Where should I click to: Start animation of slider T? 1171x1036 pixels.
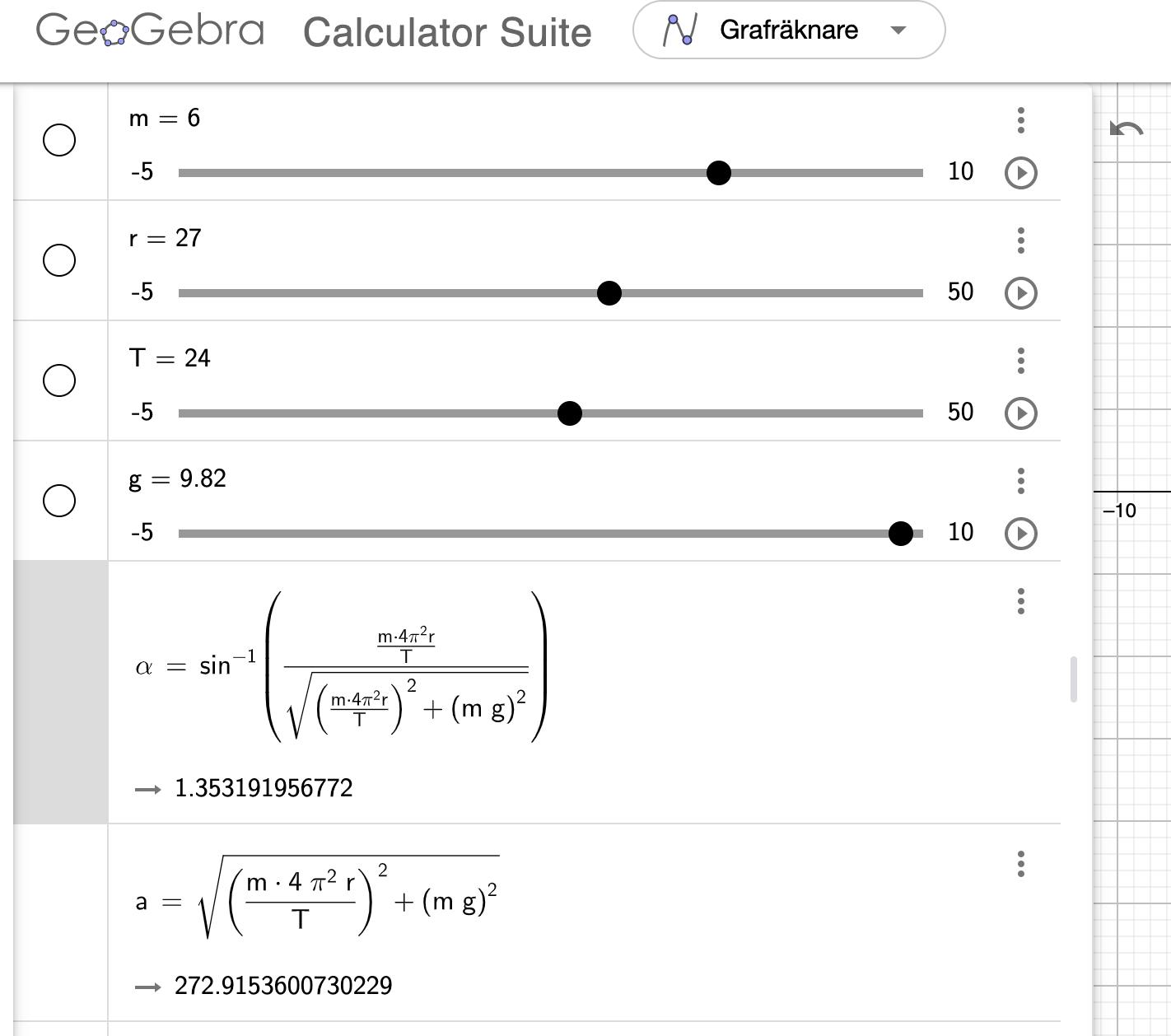pos(1020,413)
